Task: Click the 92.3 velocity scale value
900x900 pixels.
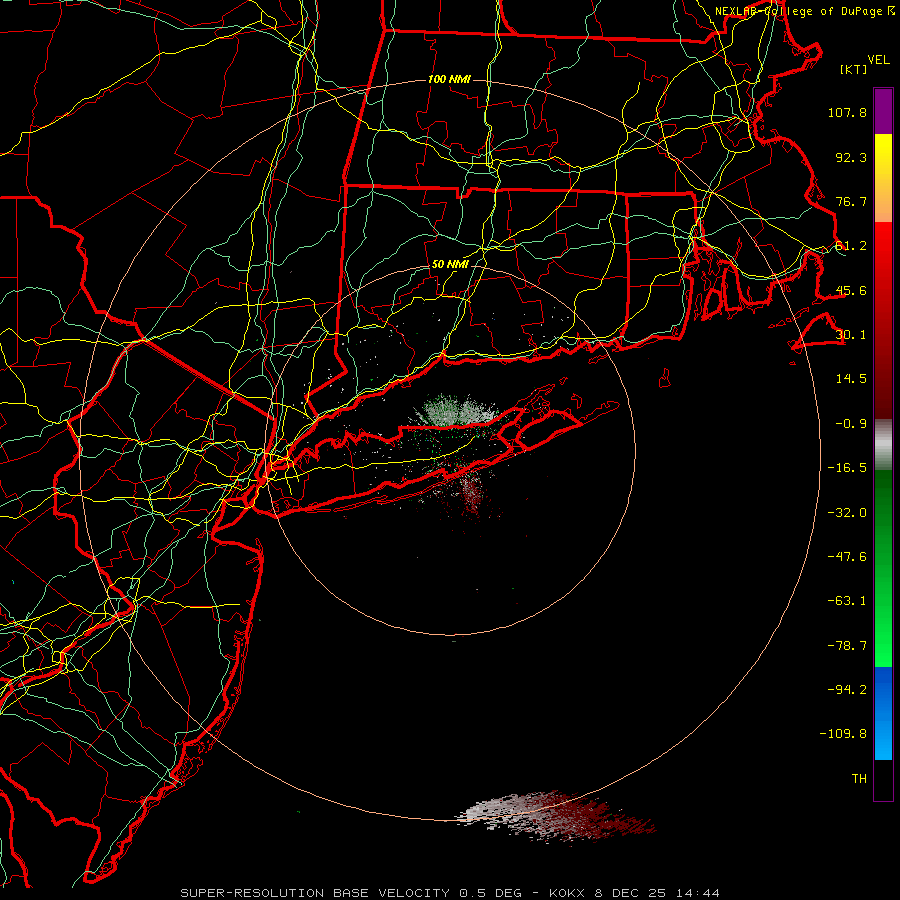Action: coord(851,157)
